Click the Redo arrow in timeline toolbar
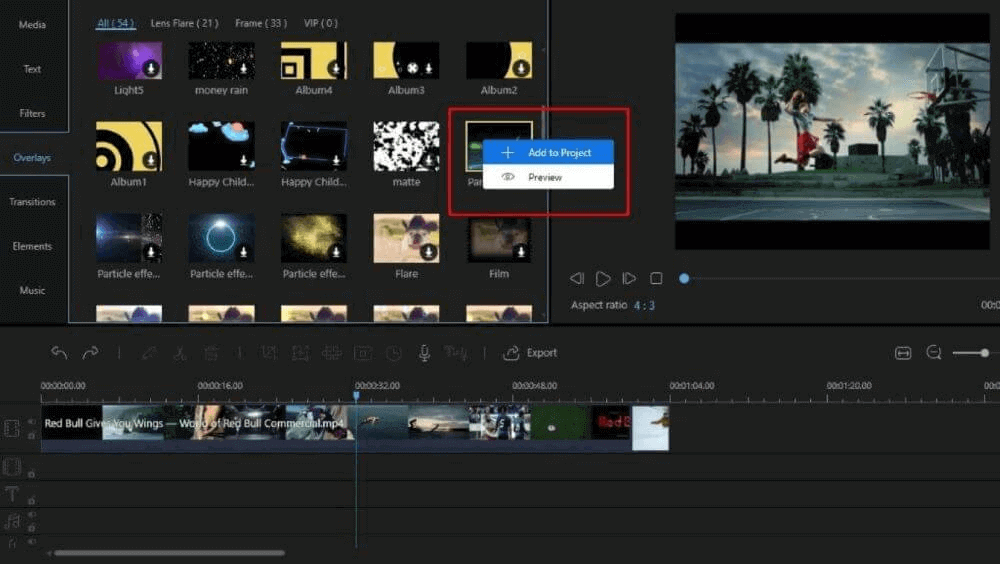1000x564 pixels. pyautogui.click(x=90, y=353)
